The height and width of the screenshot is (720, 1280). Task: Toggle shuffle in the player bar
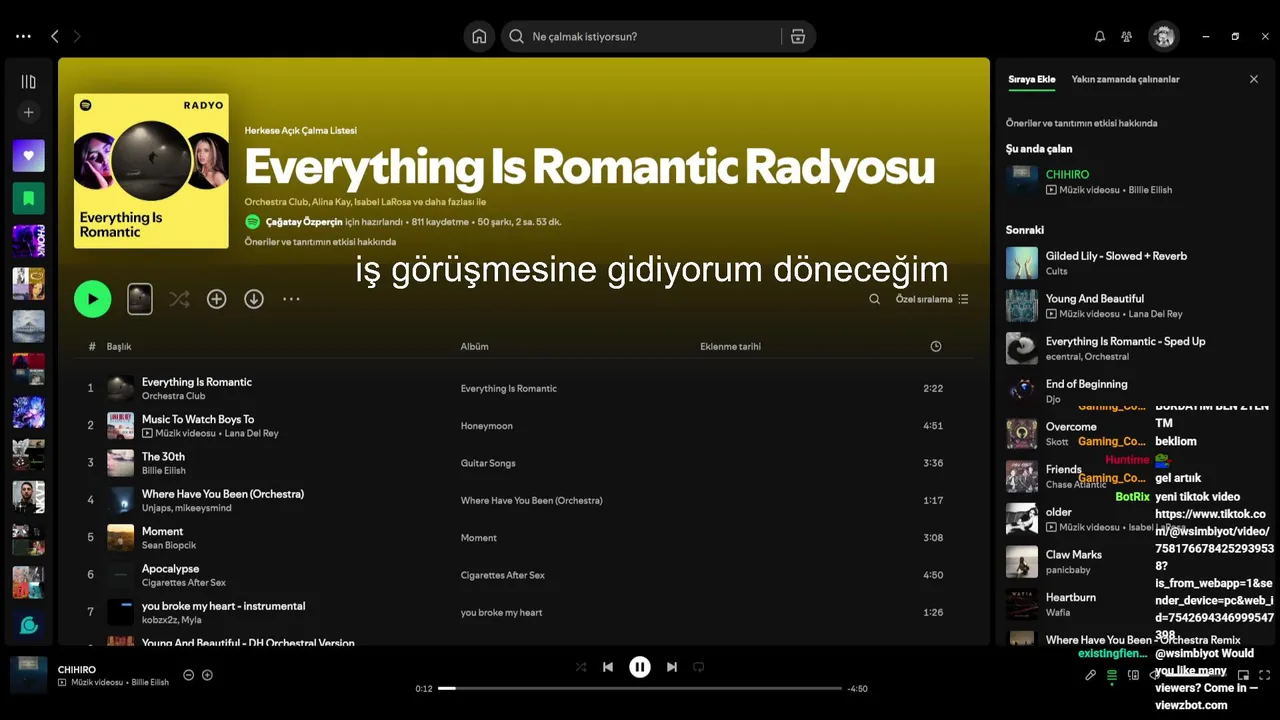click(x=581, y=667)
